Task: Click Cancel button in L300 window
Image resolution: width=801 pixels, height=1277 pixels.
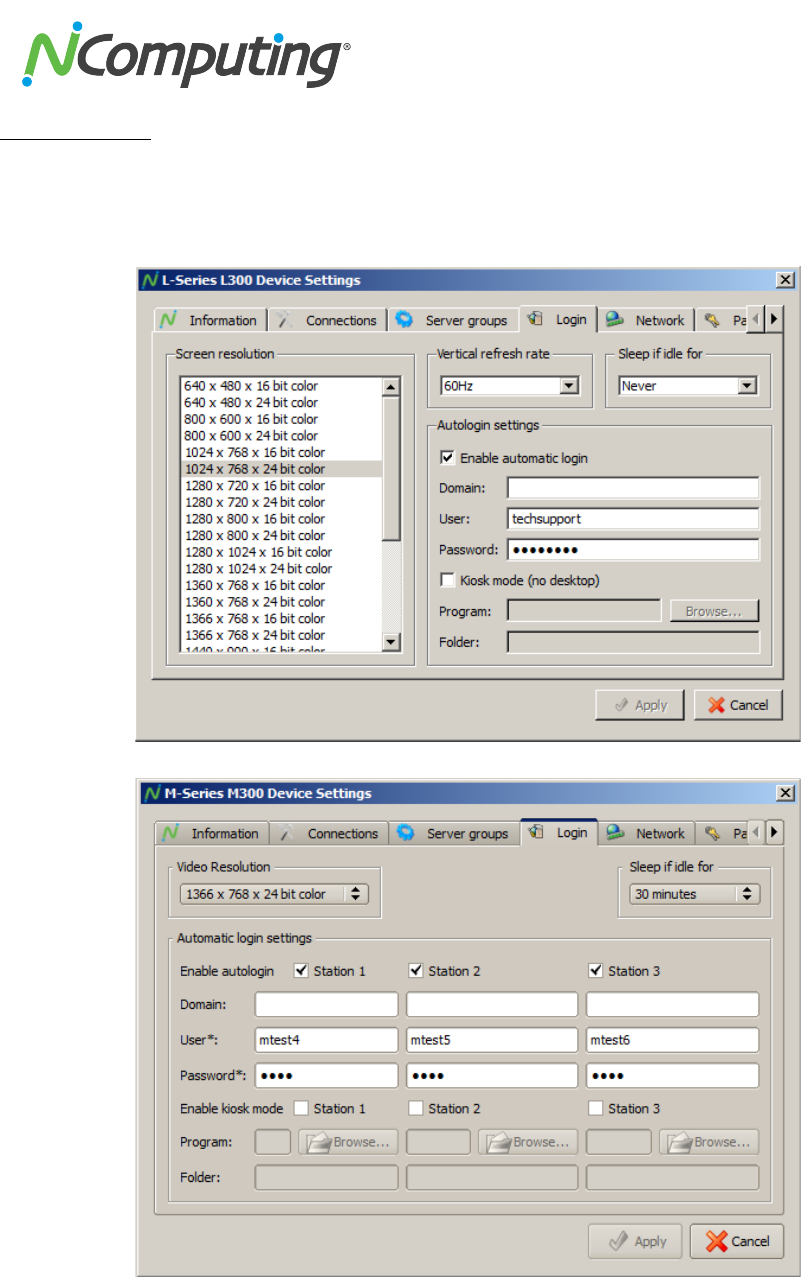Action: (x=738, y=705)
